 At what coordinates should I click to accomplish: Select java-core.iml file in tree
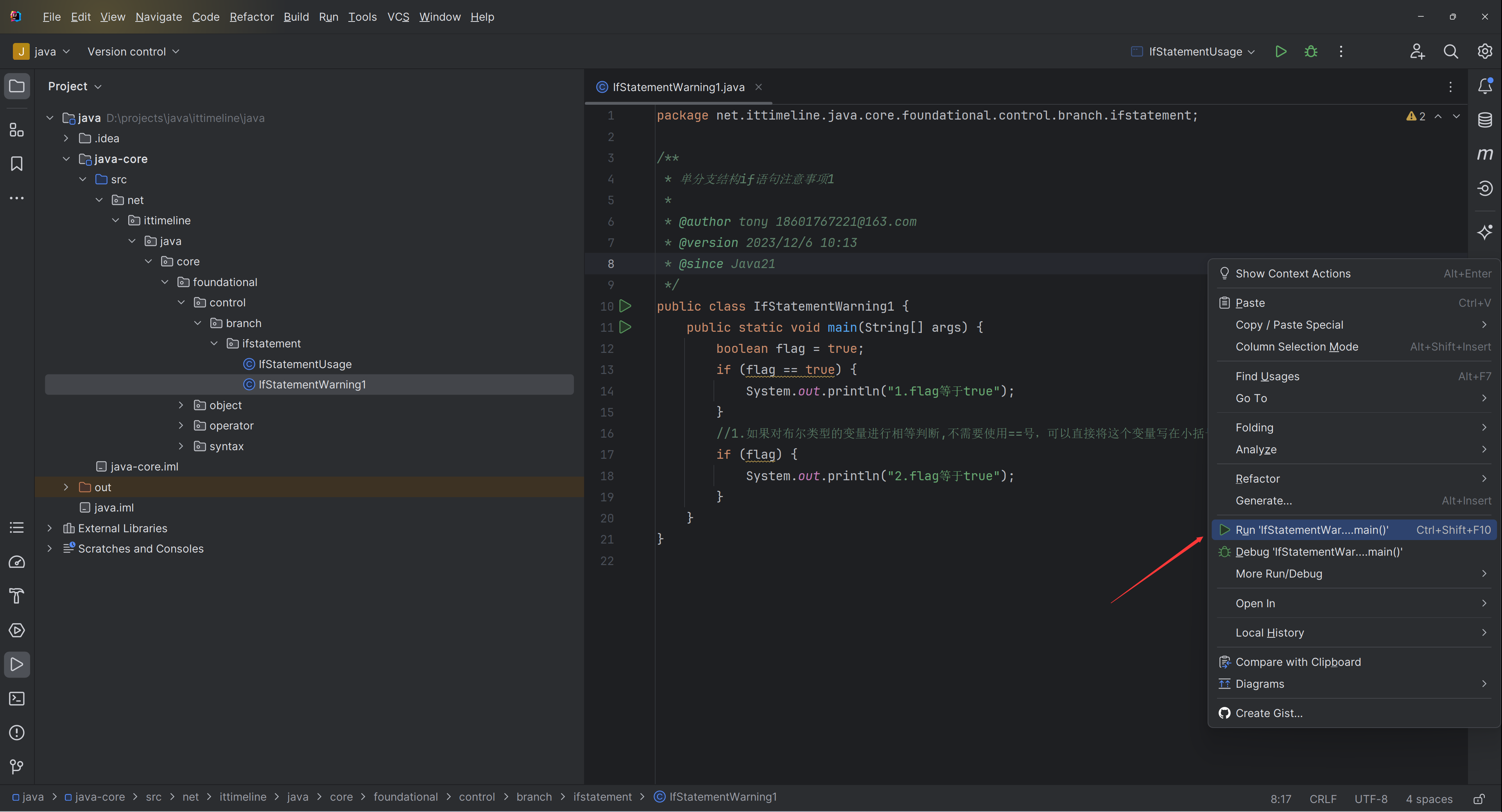144,466
